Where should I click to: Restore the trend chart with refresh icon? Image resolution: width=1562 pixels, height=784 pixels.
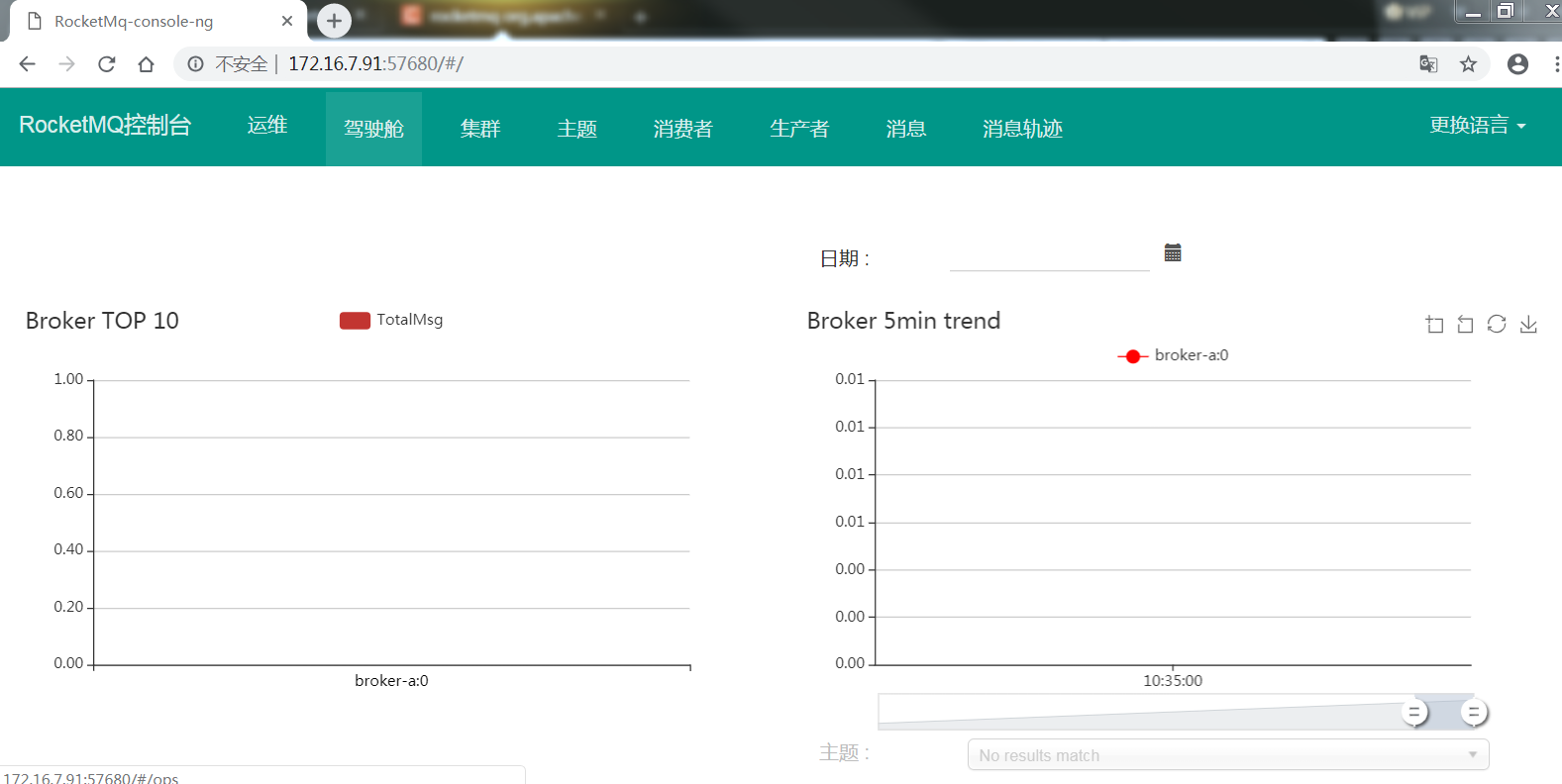point(1497,324)
